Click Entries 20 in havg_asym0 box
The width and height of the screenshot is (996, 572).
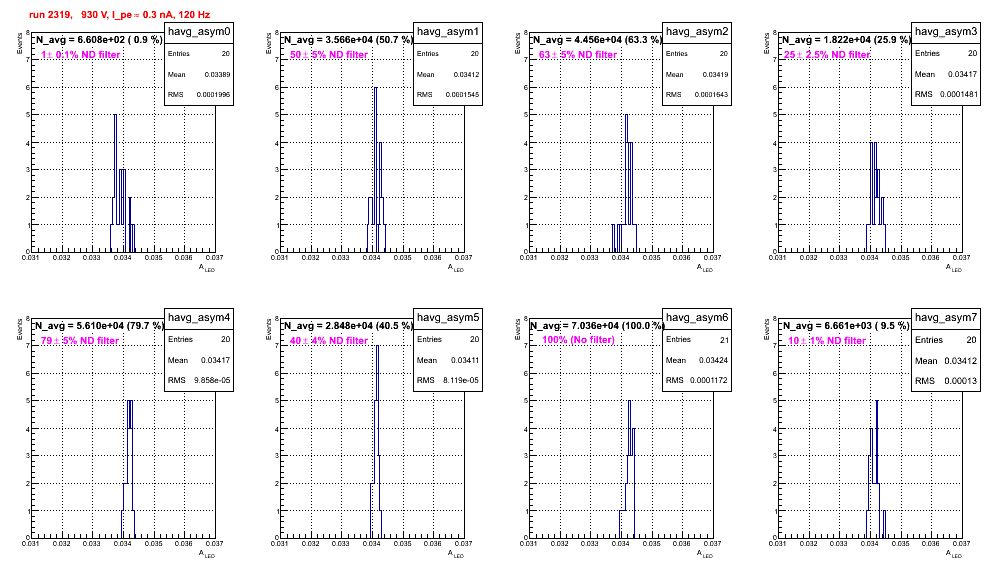[x=199, y=53]
